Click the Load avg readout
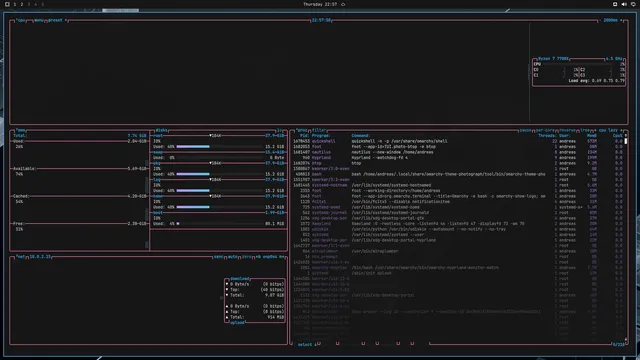The width and height of the screenshot is (640, 360). 597,81
